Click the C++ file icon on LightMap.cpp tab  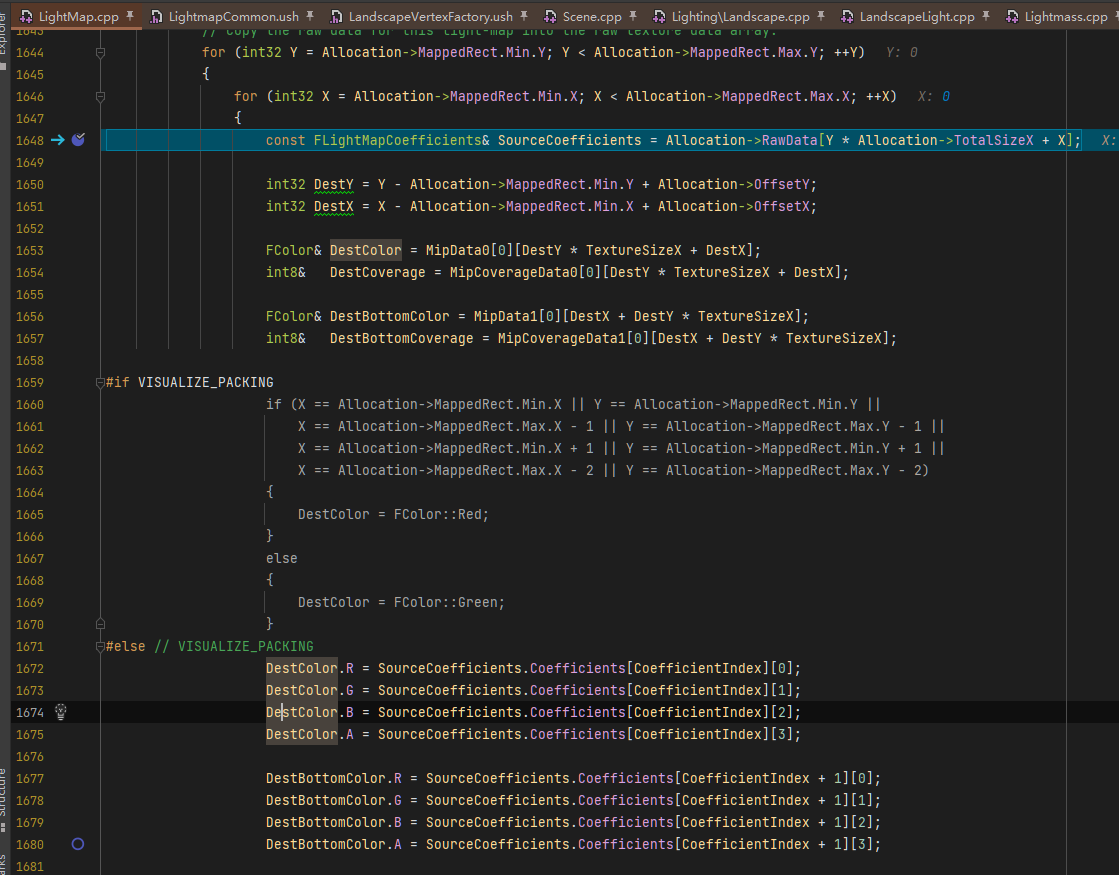[x=26, y=16]
